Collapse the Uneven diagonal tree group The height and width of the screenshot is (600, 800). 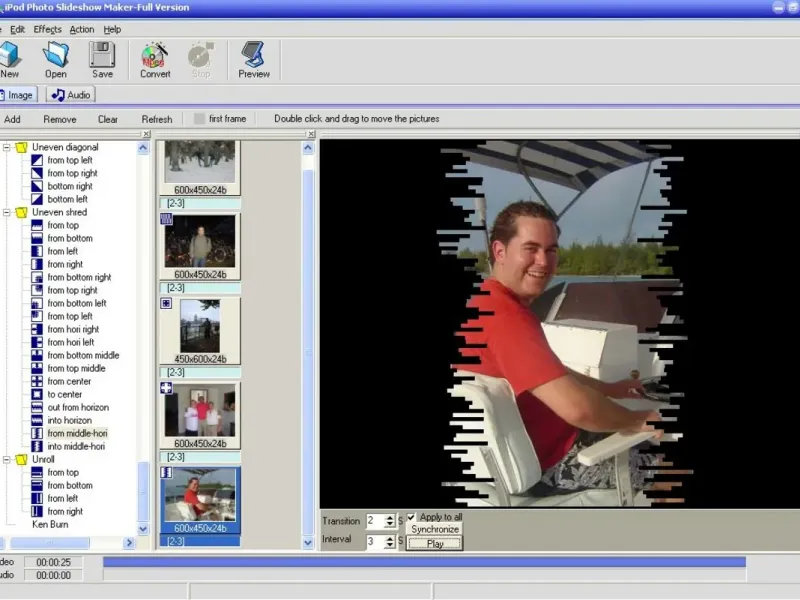point(6,147)
